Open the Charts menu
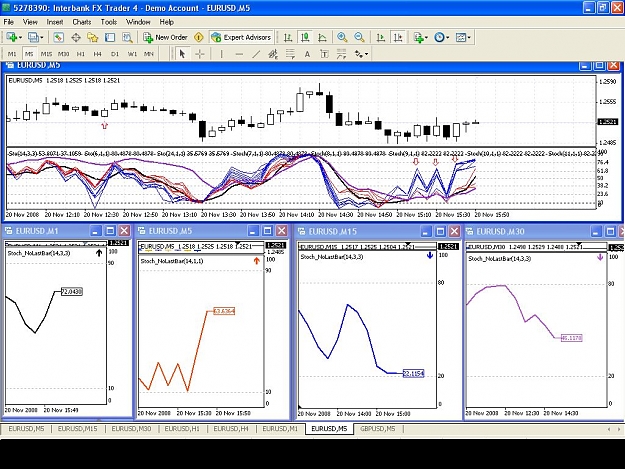Image resolution: width=625 pixels, height=469 pixels. click(82, 22)
